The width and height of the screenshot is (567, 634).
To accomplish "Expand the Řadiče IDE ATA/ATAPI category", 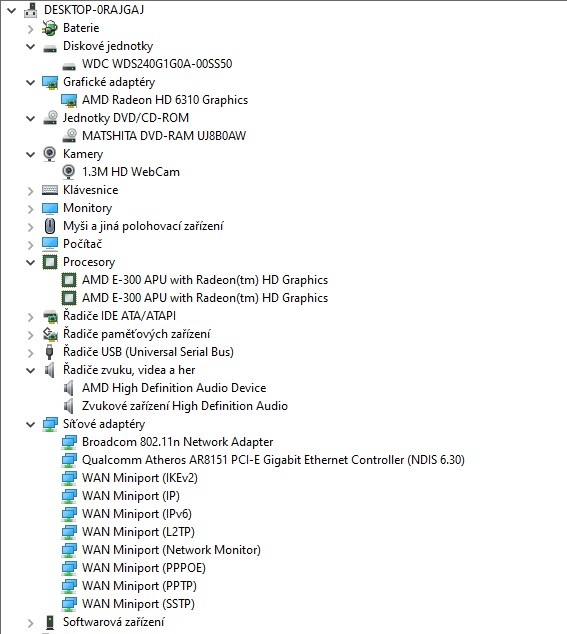I will pos(30,317).
